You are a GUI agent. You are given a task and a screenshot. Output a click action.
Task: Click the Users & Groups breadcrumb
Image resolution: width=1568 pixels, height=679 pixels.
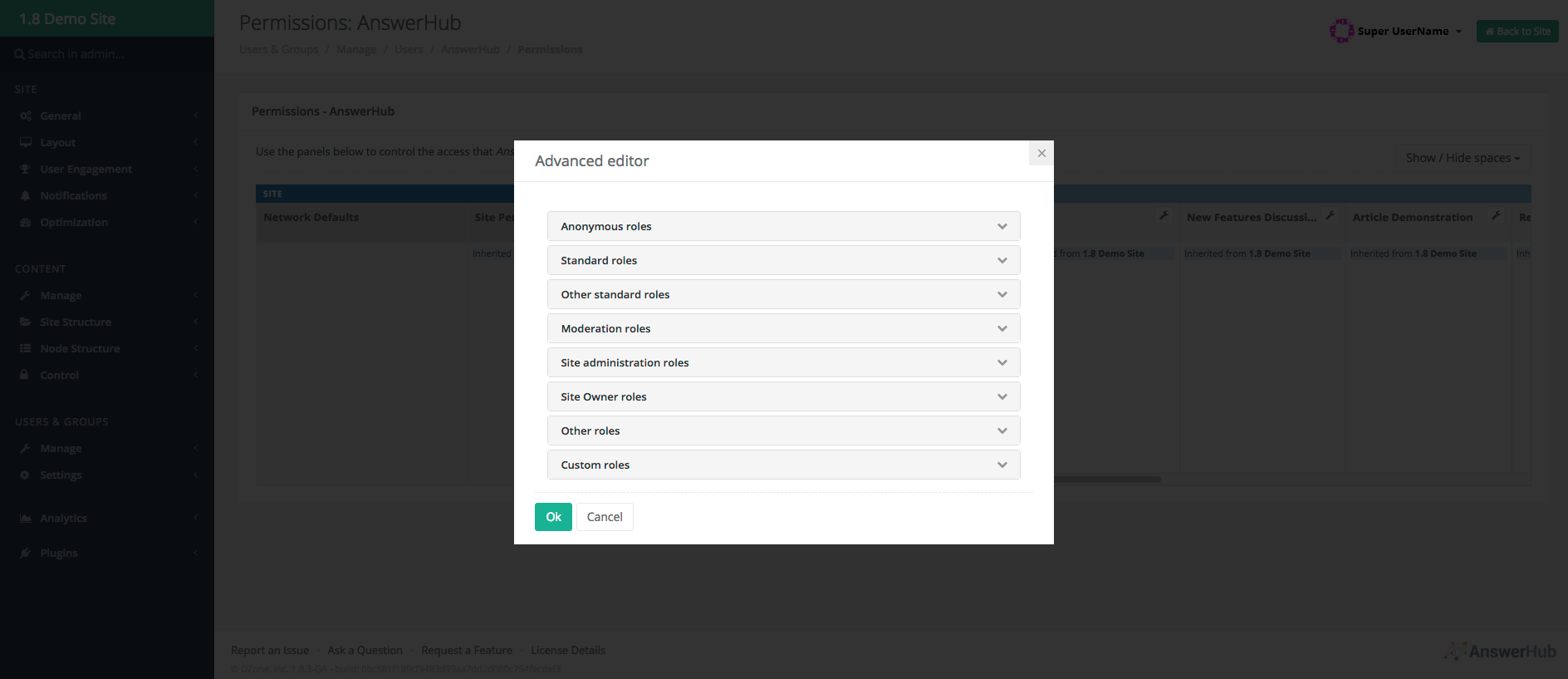click(x=278, y=49)
